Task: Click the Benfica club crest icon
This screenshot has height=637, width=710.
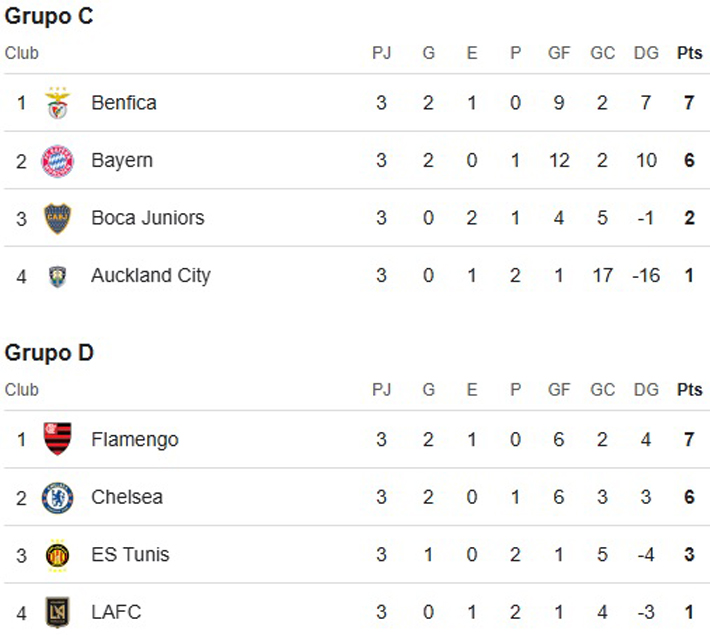Action: tap(57, 103)
